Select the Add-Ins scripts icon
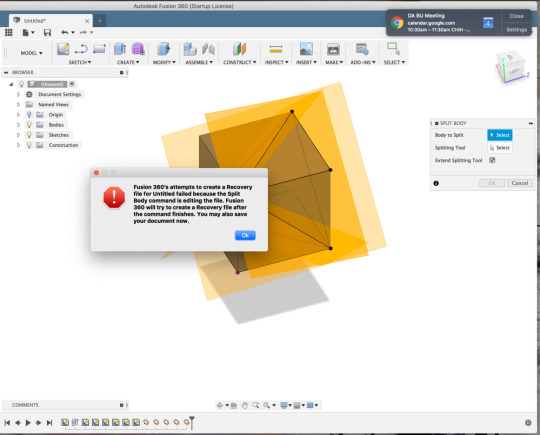Screen dimensions: 540x435 click(362, 49)
